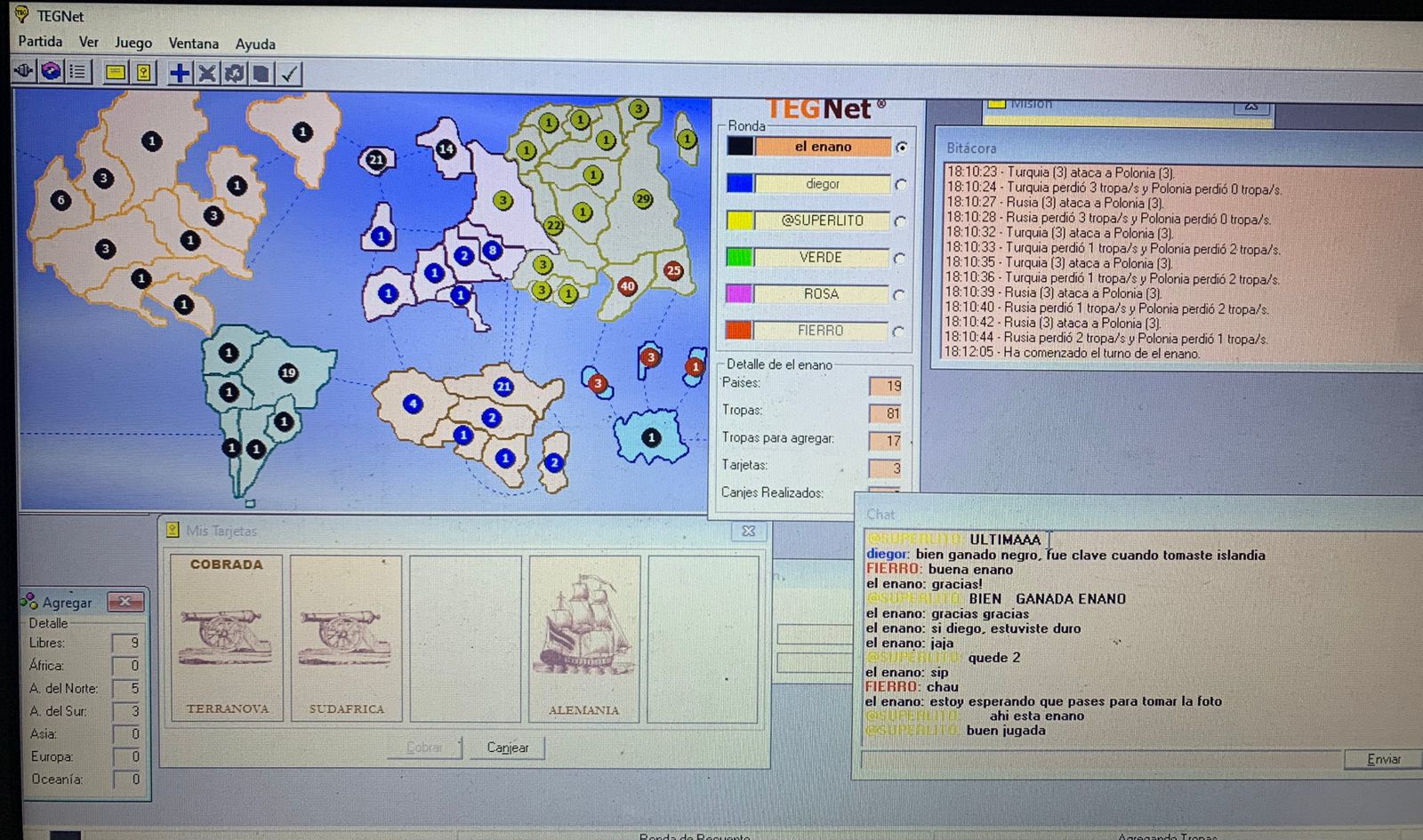Viewport: 1423px width, 840px height.
Task: Click the last Bitácora entry about el enano's turn
Action: pyautogui.click(x=1072, y=353)
